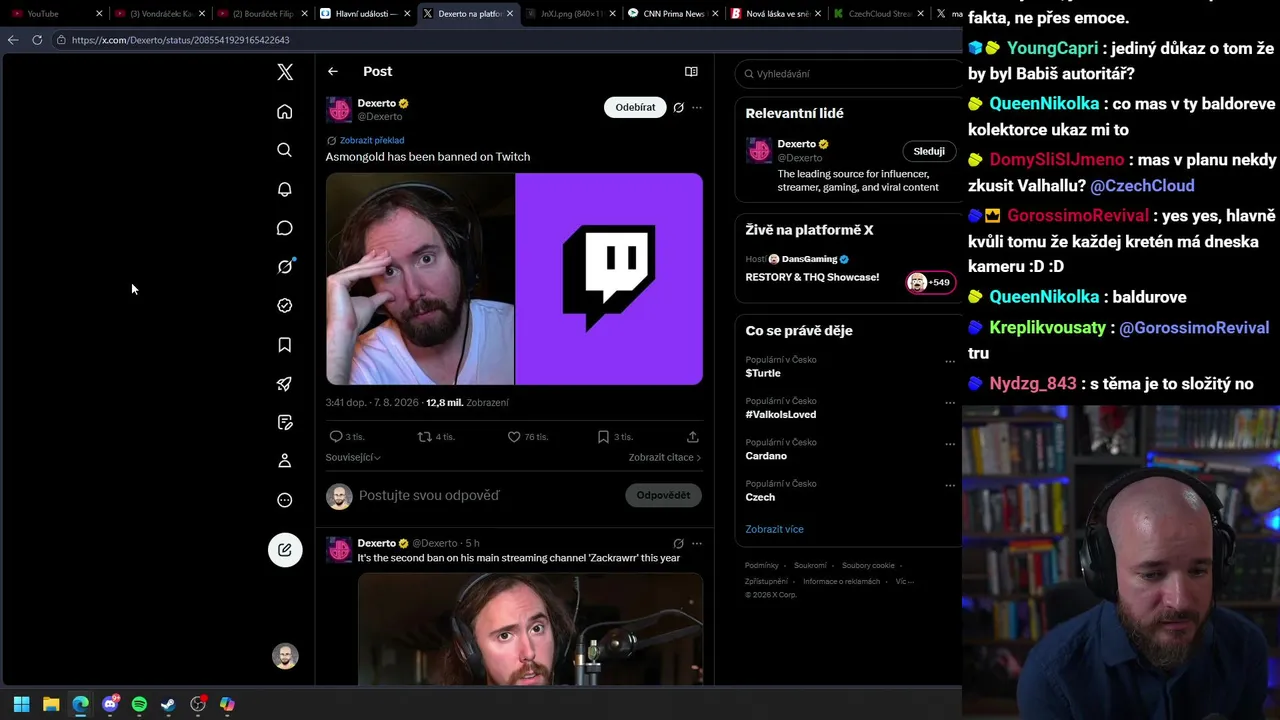The image size is (1280, 720).
Task: Click the x.com address bar URL
Action: pos(181,40)
